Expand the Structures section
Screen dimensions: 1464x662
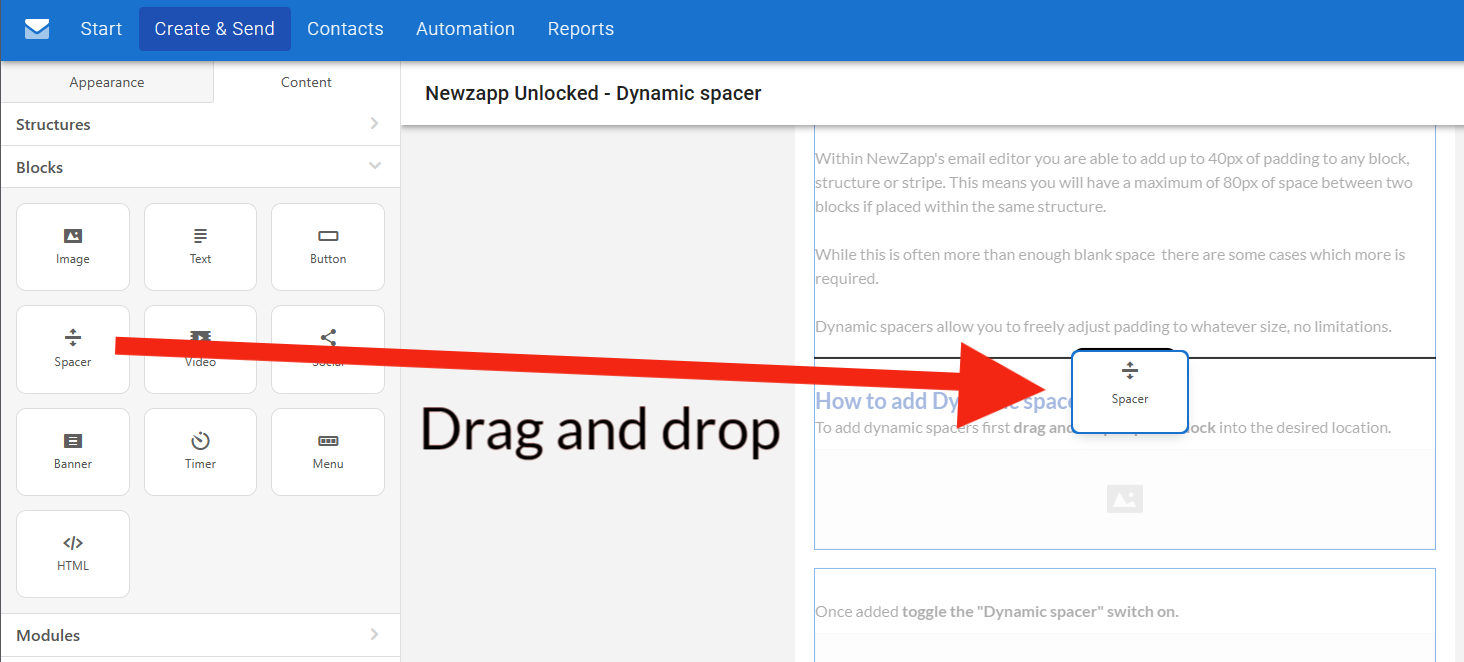pyautogui.click(x=374, y=124)
